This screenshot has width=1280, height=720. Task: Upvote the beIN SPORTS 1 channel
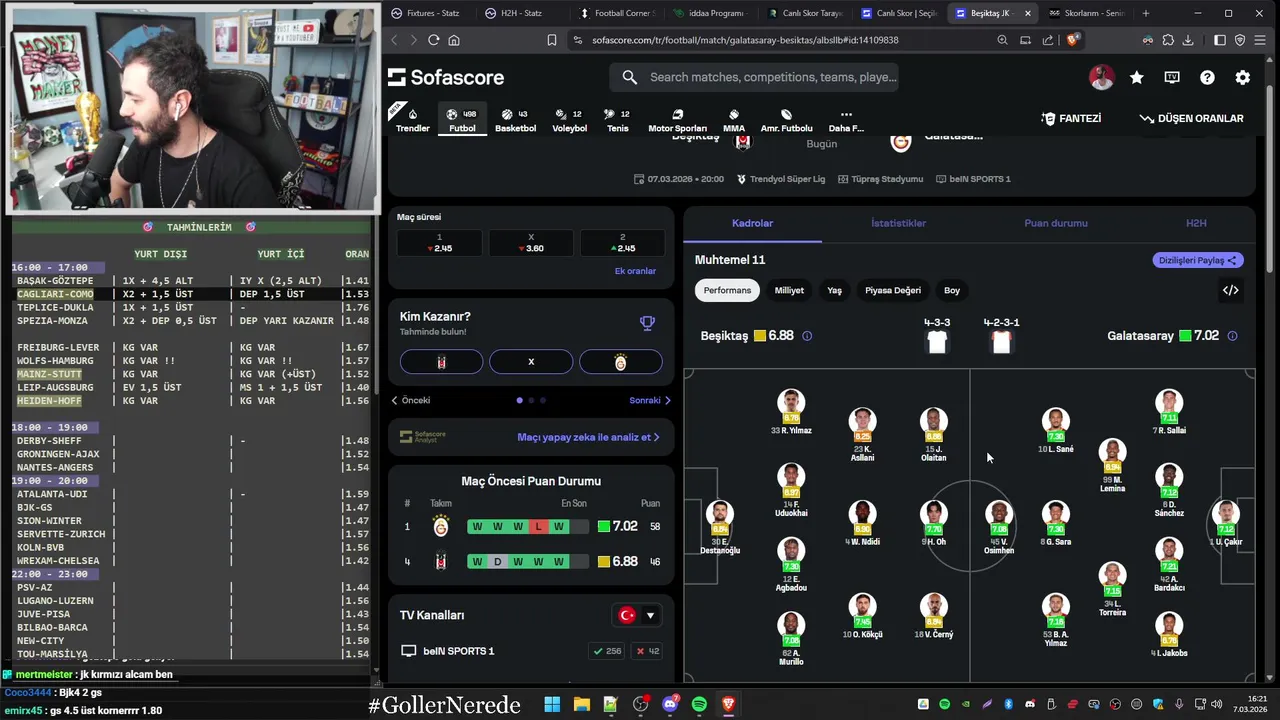click(608, 651)
